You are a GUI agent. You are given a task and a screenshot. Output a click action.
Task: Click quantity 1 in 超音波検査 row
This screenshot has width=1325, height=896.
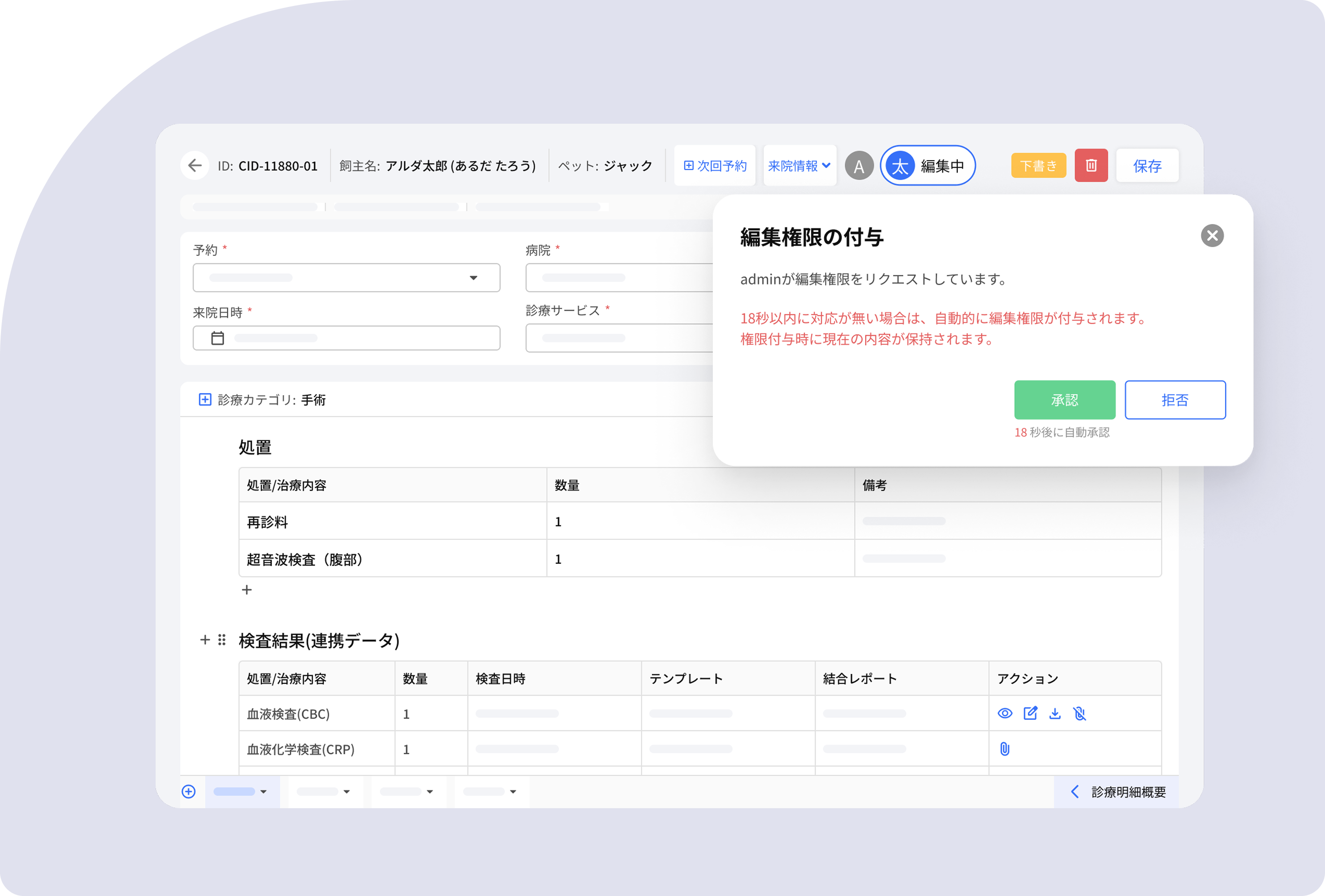coord(558,559)
